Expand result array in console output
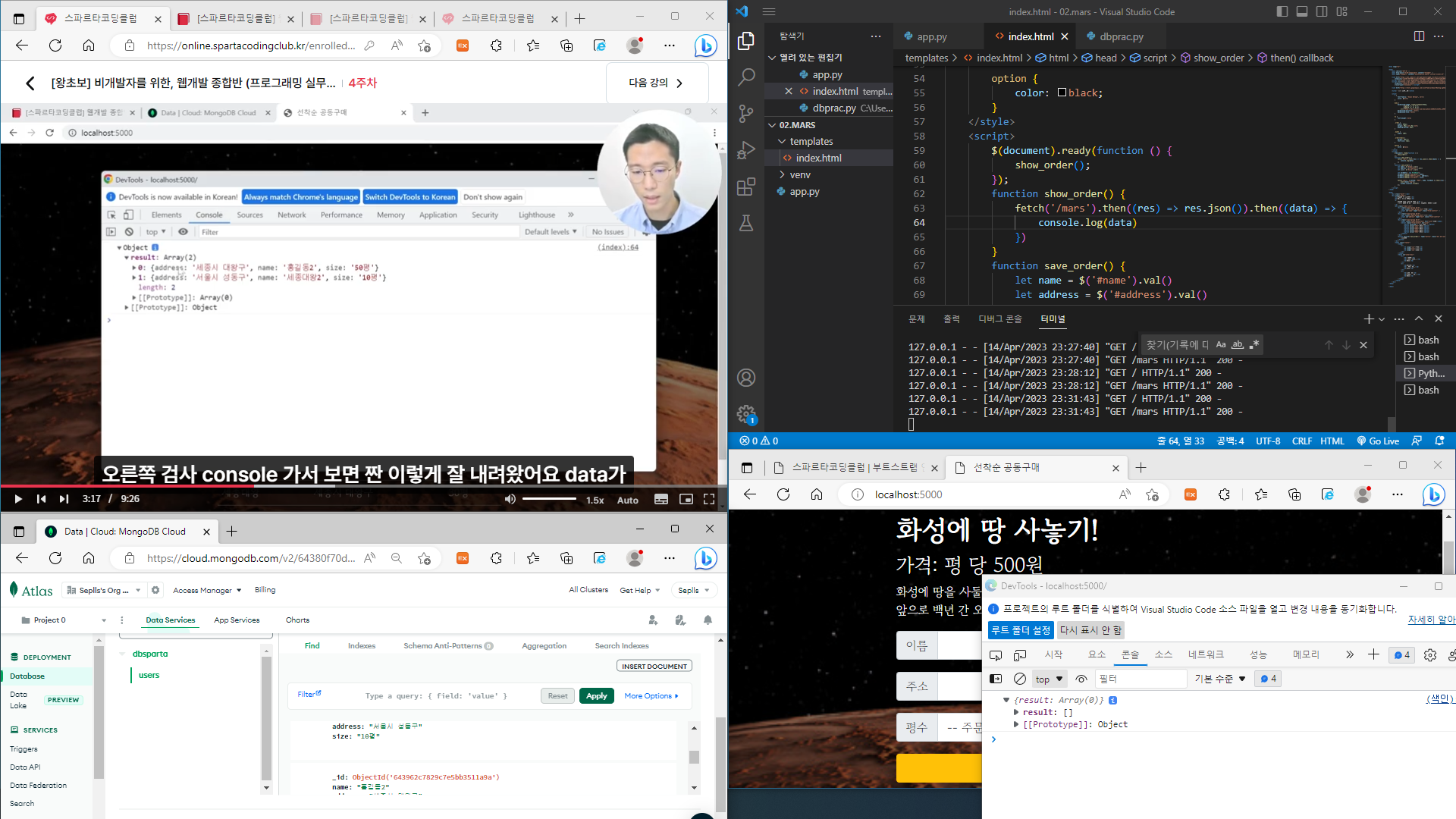1456x819 pixels. [1016, 712]
